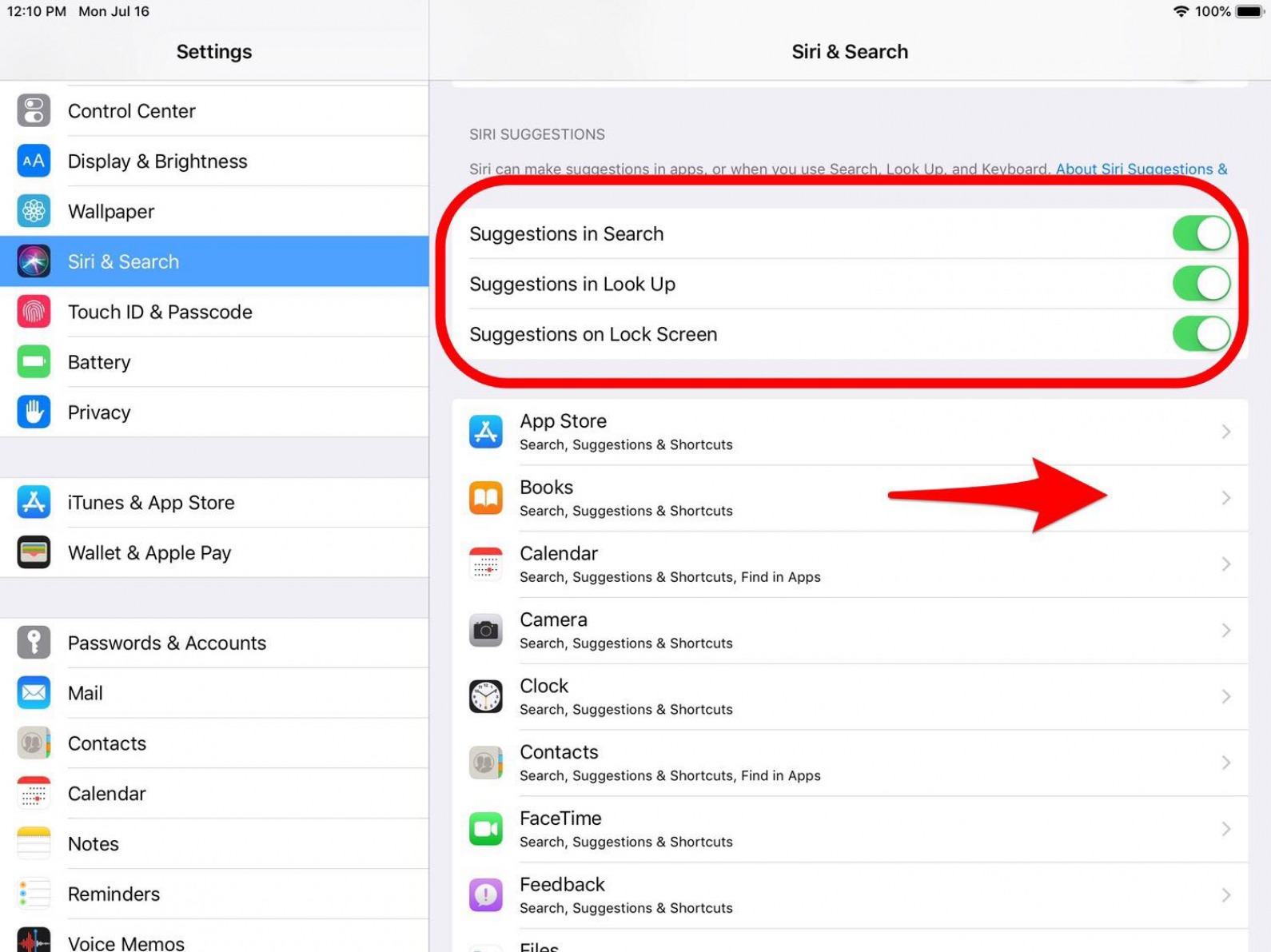Screen dimensions: 1271x952
Task: Open Notes settings label
Action: (x=93, y=844)
